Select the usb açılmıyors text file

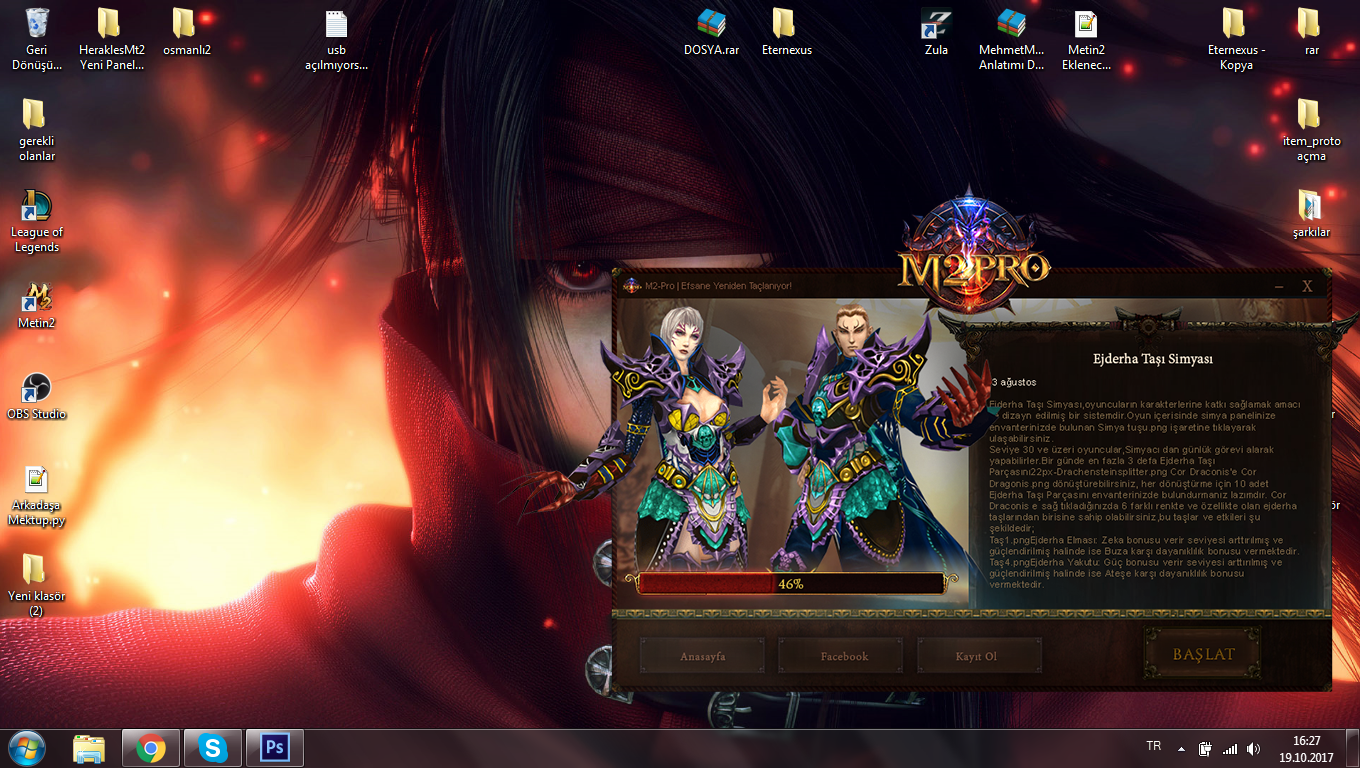pyautogui.click(x=336, y=38)
